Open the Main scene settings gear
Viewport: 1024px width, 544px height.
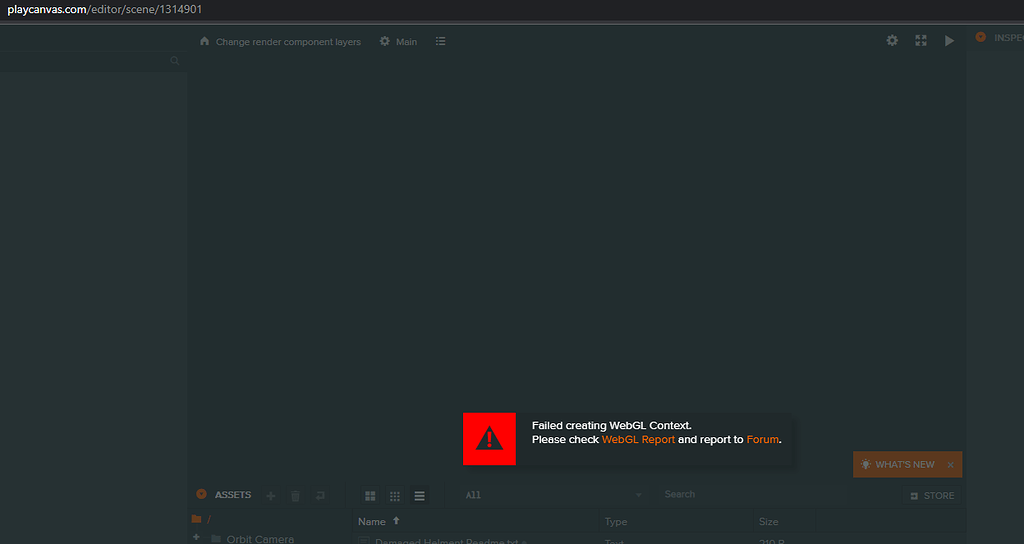385,41
